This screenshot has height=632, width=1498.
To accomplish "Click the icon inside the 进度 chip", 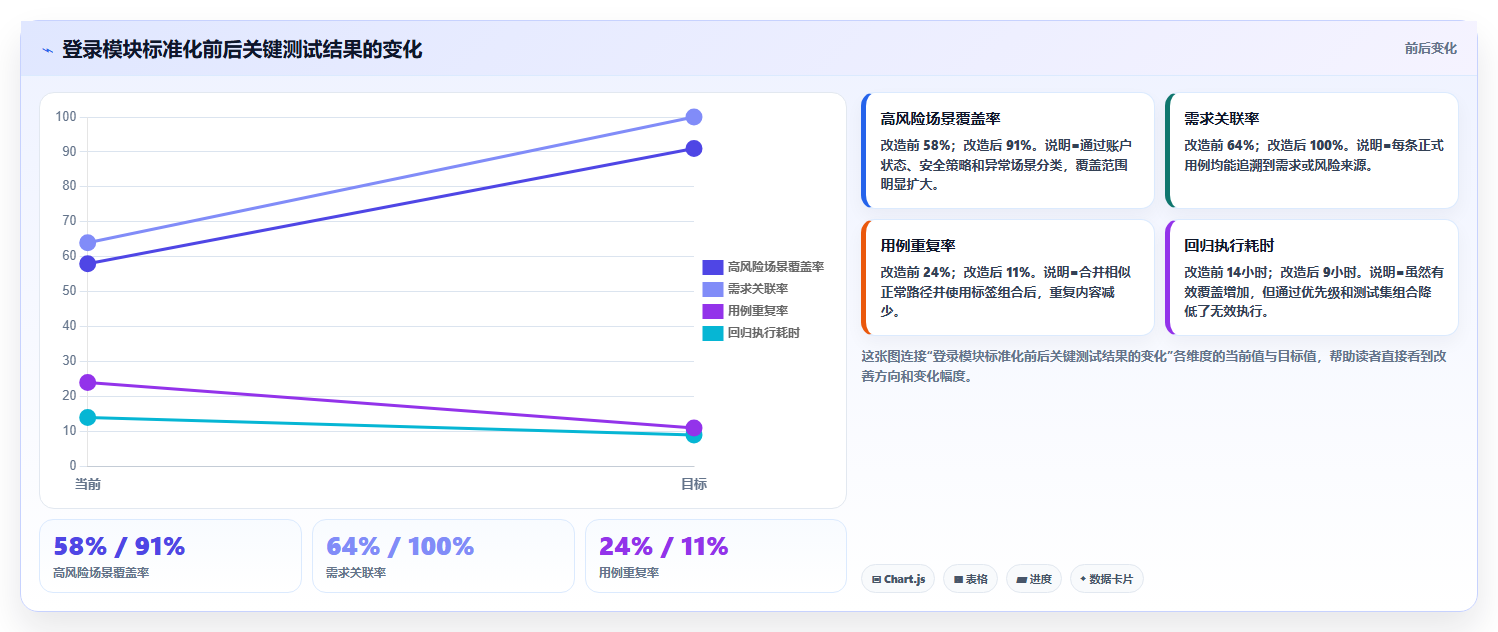I will click(1021, 579).
